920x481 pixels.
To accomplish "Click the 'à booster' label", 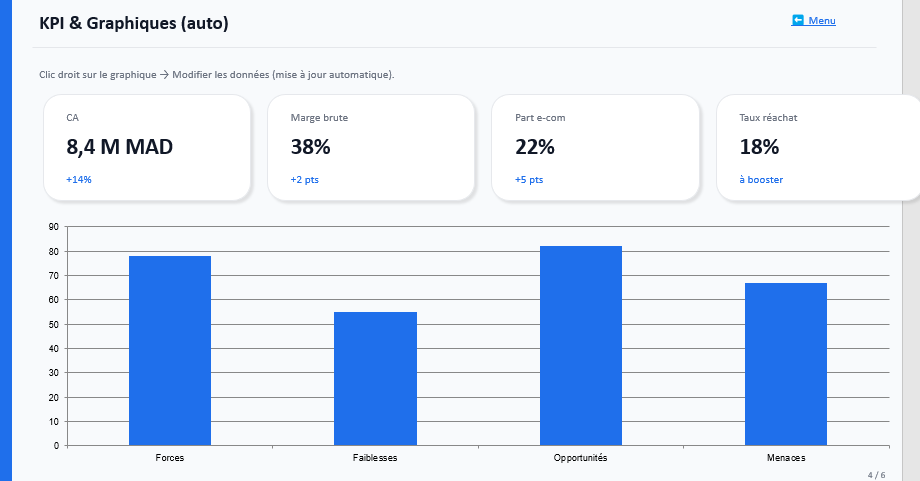I will [x=761, y=180].
